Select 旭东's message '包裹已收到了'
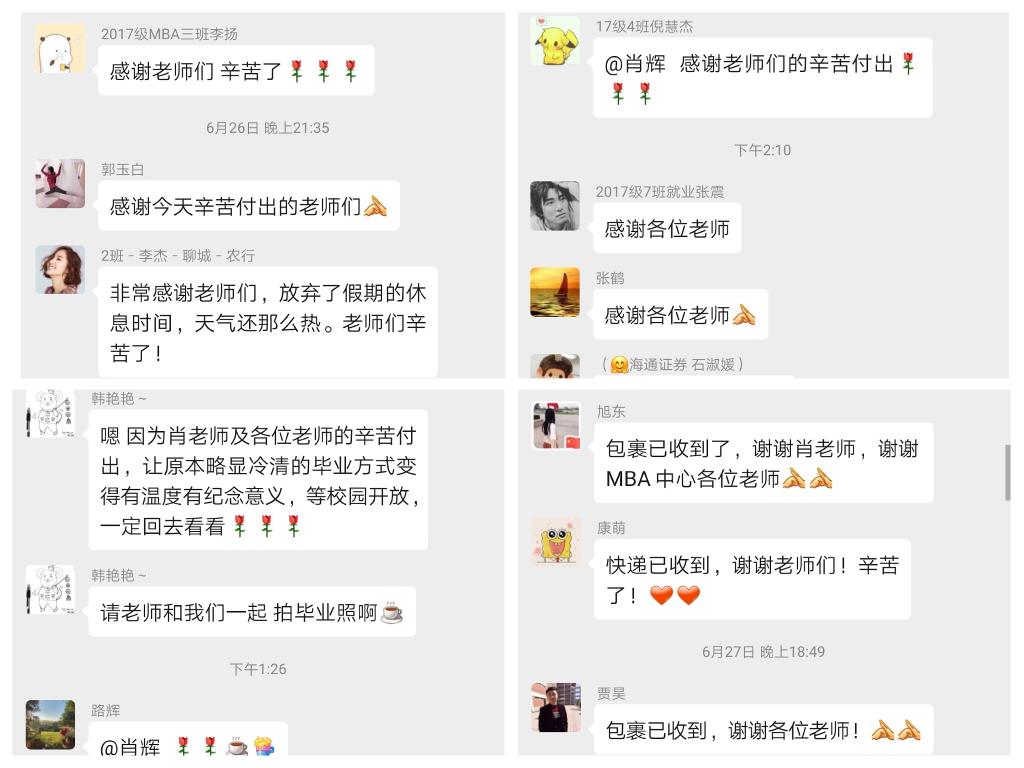 [763, 463]
